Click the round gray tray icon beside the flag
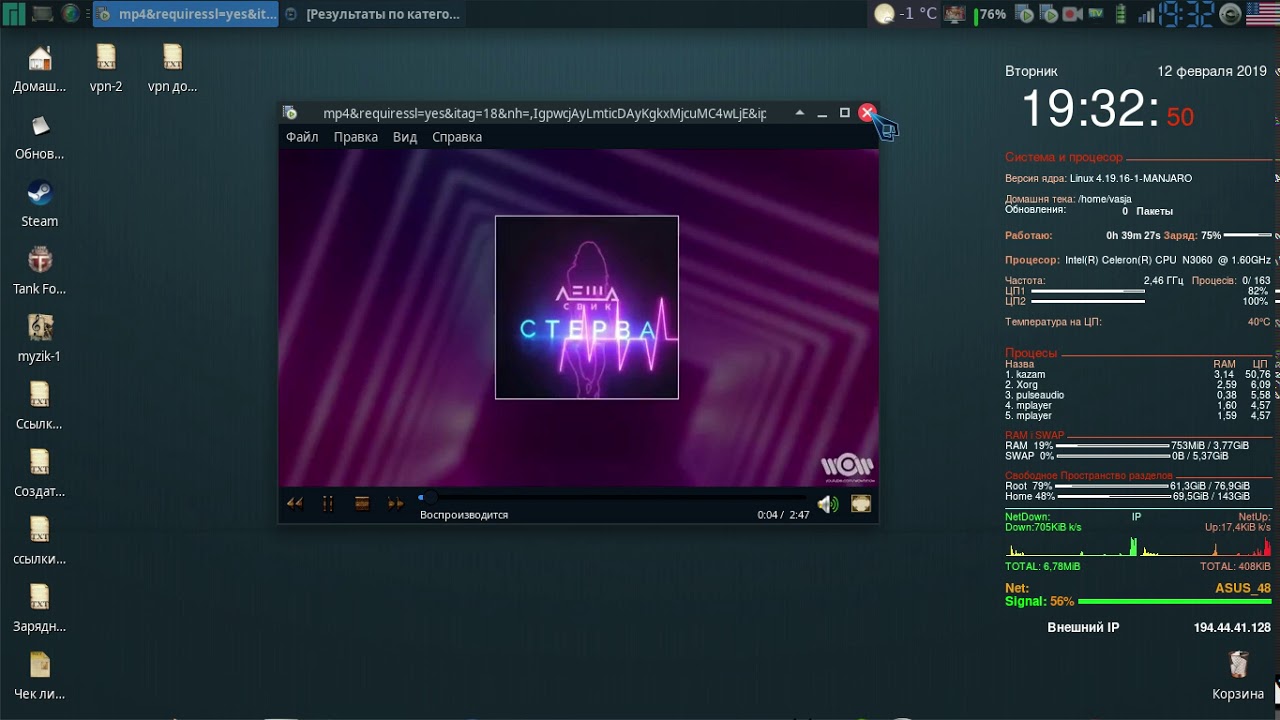The width and height of the screenshot is (1280, 720). (1231, 14)
